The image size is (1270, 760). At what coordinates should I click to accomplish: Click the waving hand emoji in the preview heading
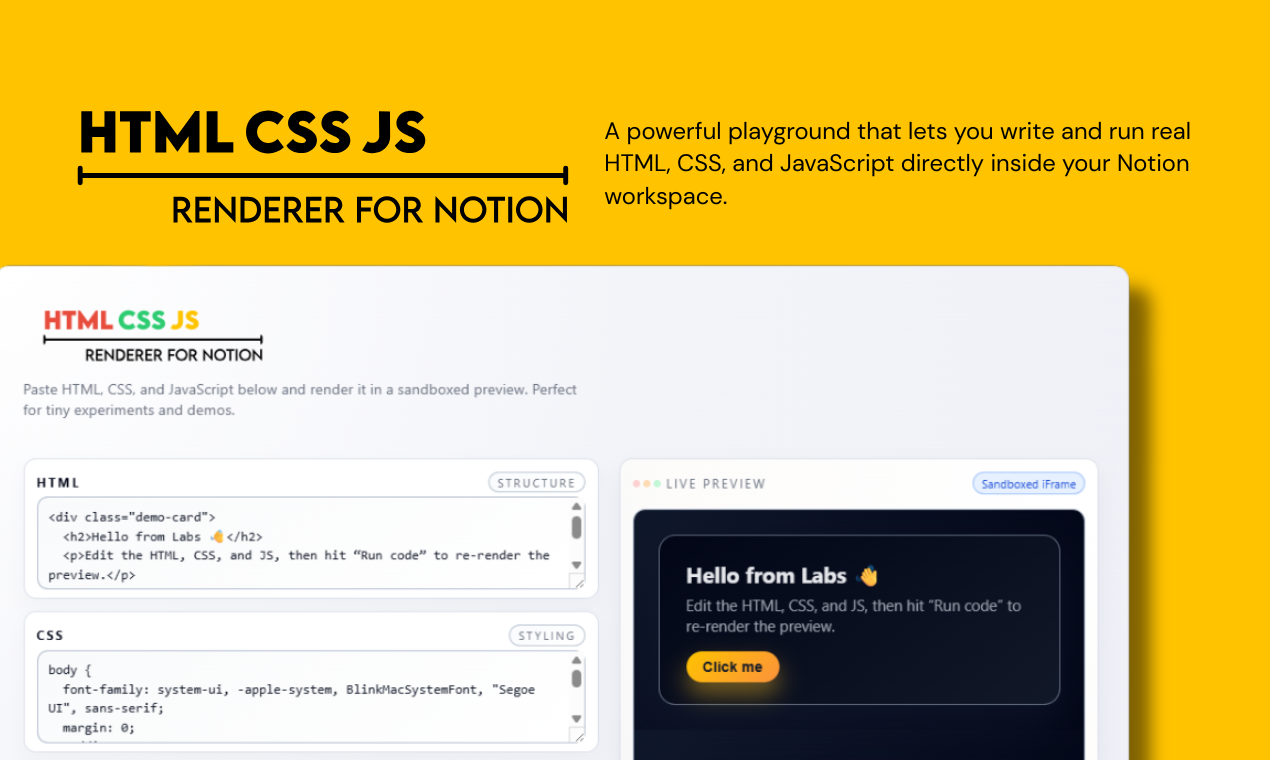(x=868, y=575)
